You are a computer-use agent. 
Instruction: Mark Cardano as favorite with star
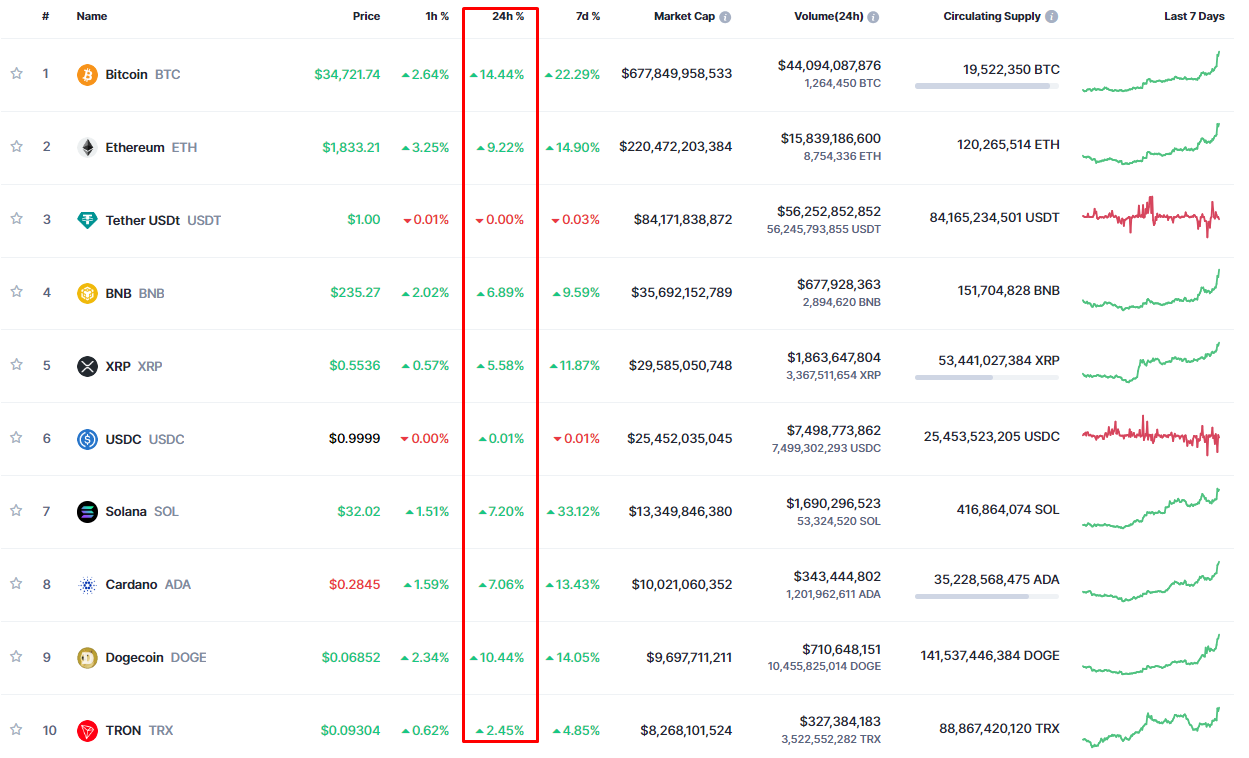(17, 584)
